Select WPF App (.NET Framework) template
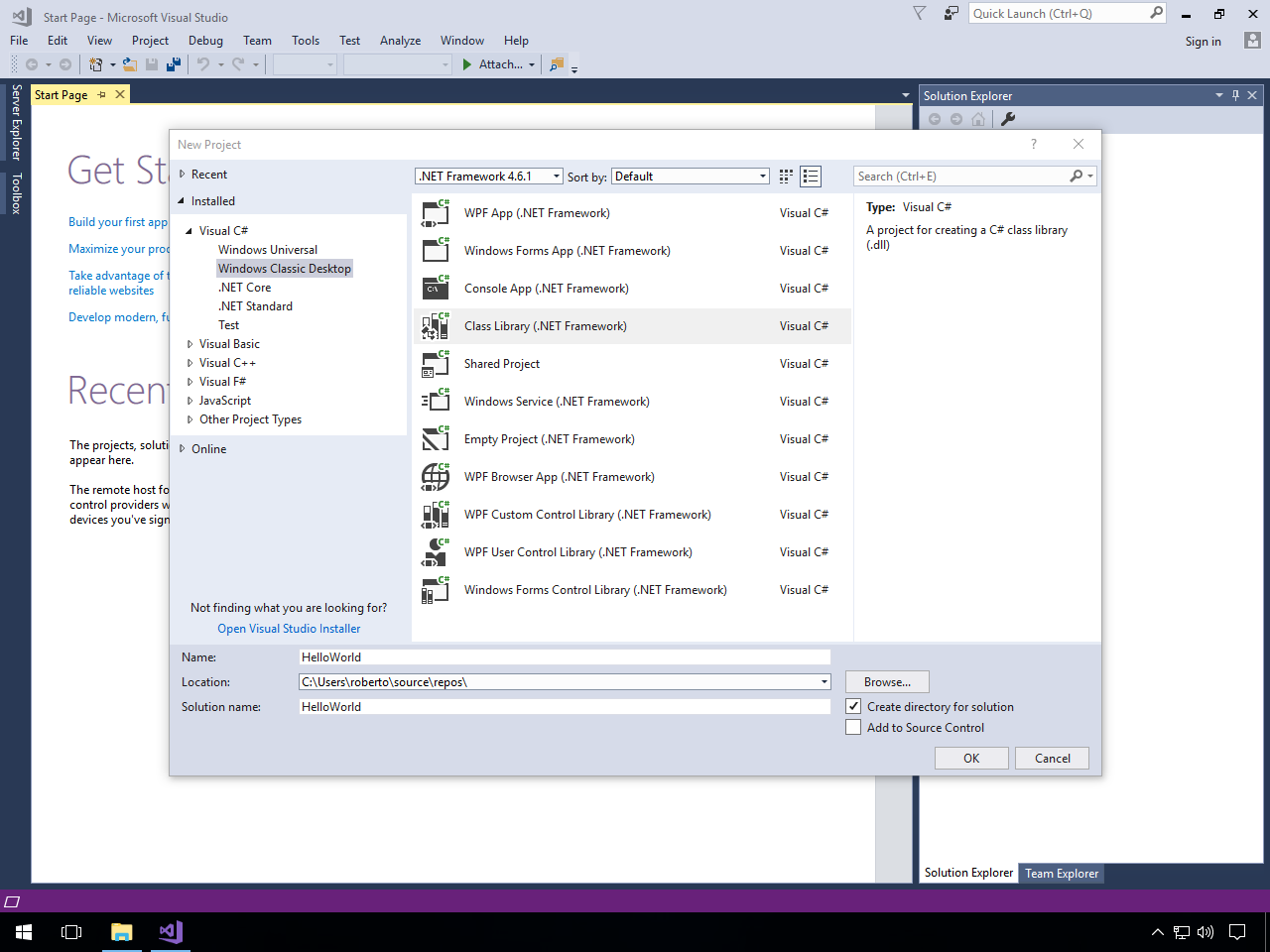 point(632,213)
